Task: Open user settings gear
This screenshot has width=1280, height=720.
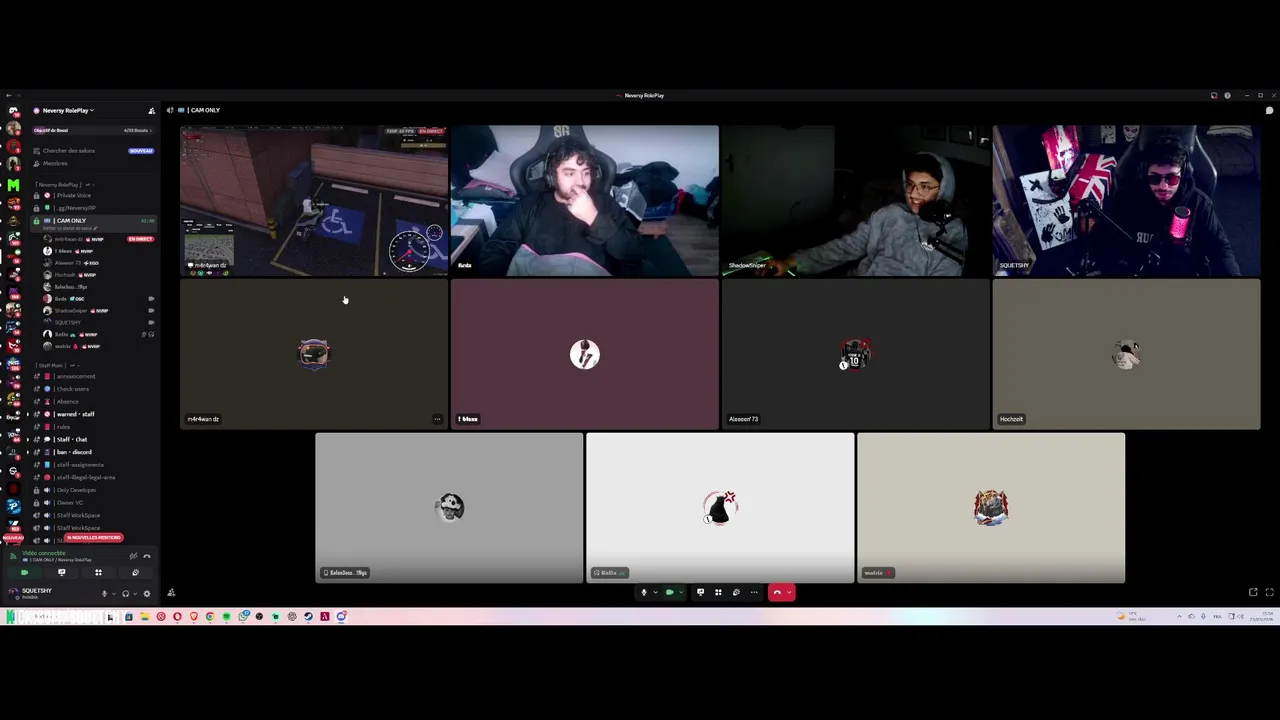Action: 147,593
